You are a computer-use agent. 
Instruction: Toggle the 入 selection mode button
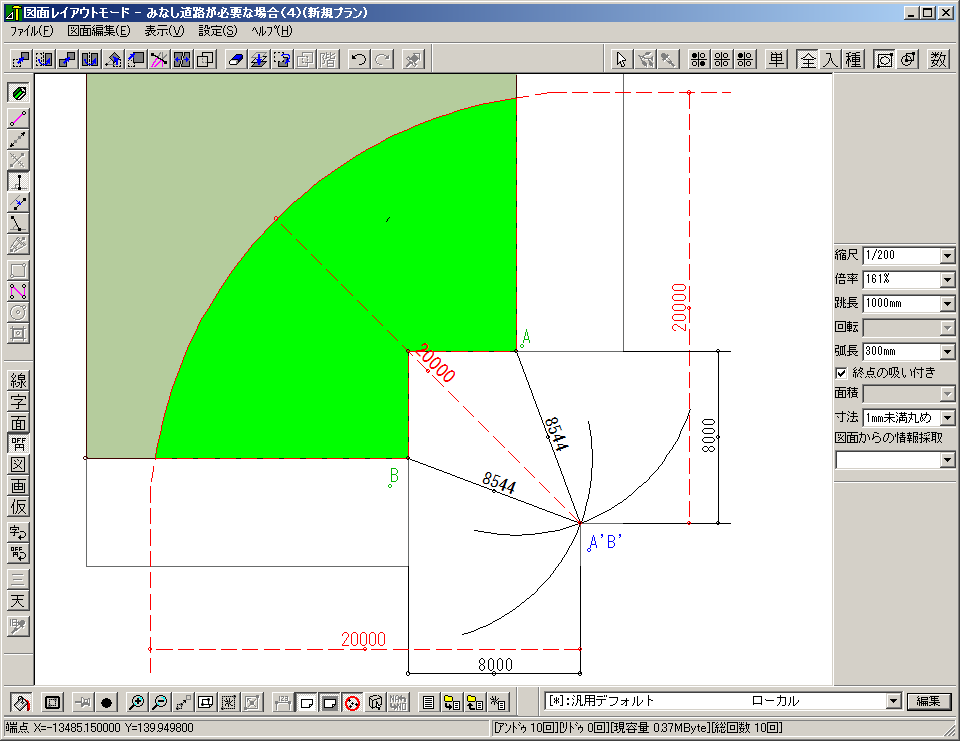830,59
